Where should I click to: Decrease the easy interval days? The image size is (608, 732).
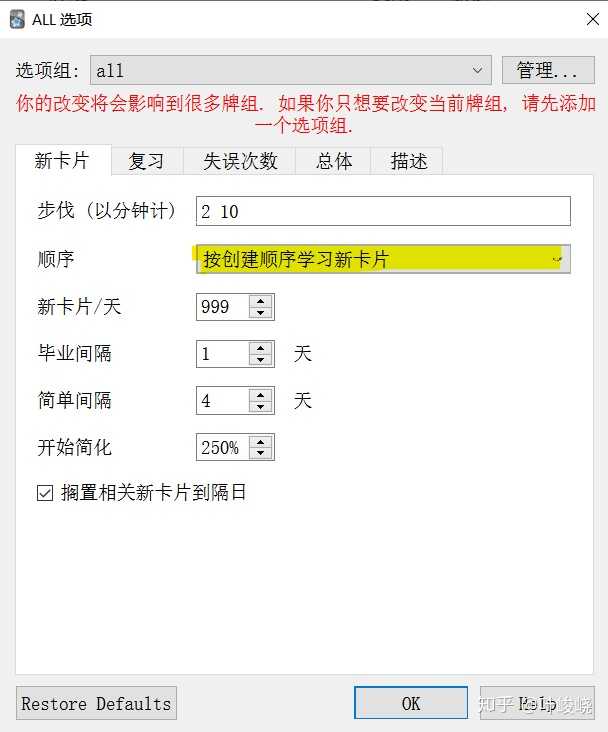[261, 407]
